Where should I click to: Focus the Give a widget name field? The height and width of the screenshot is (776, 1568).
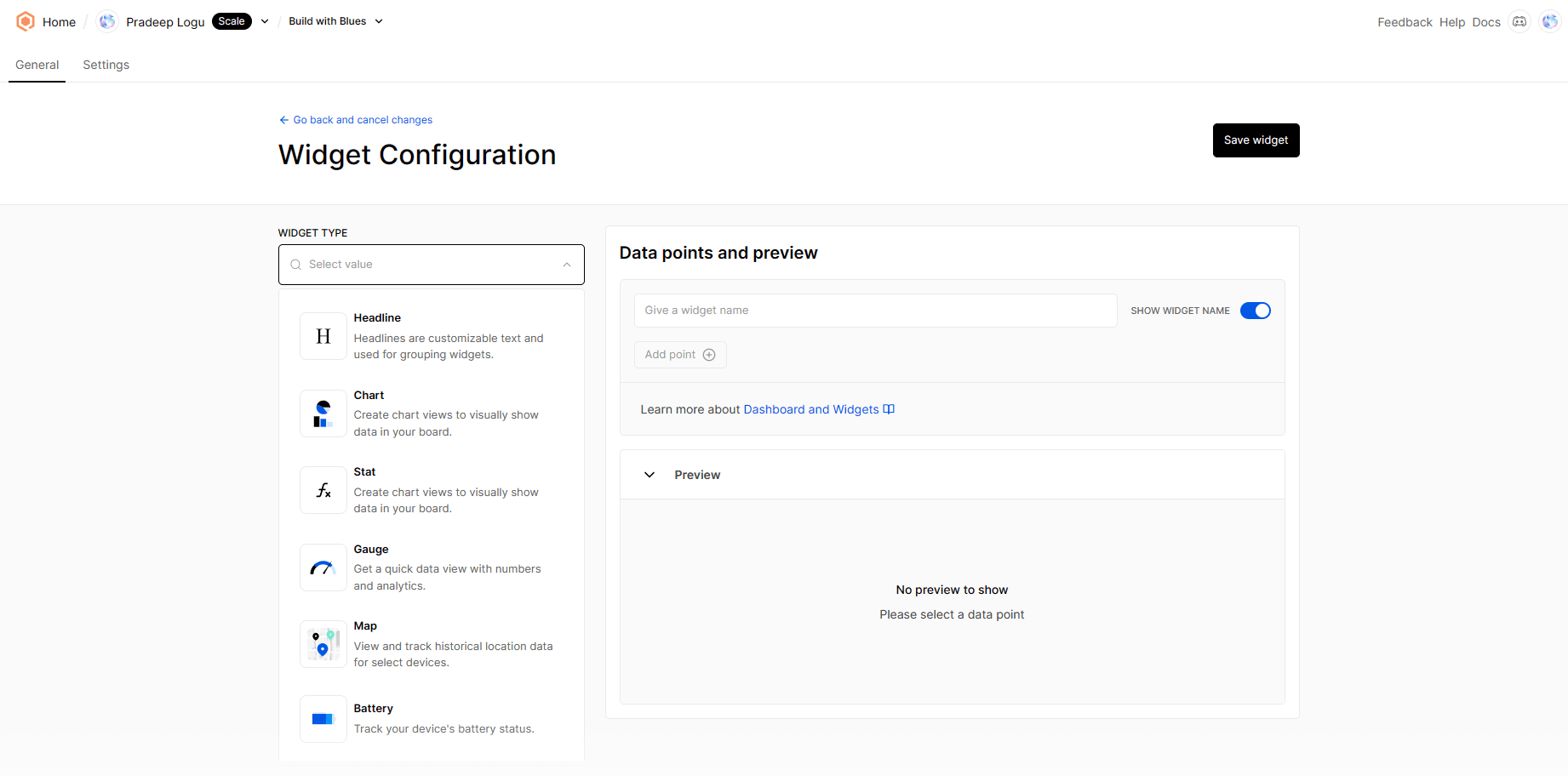[x=875, y=311]
